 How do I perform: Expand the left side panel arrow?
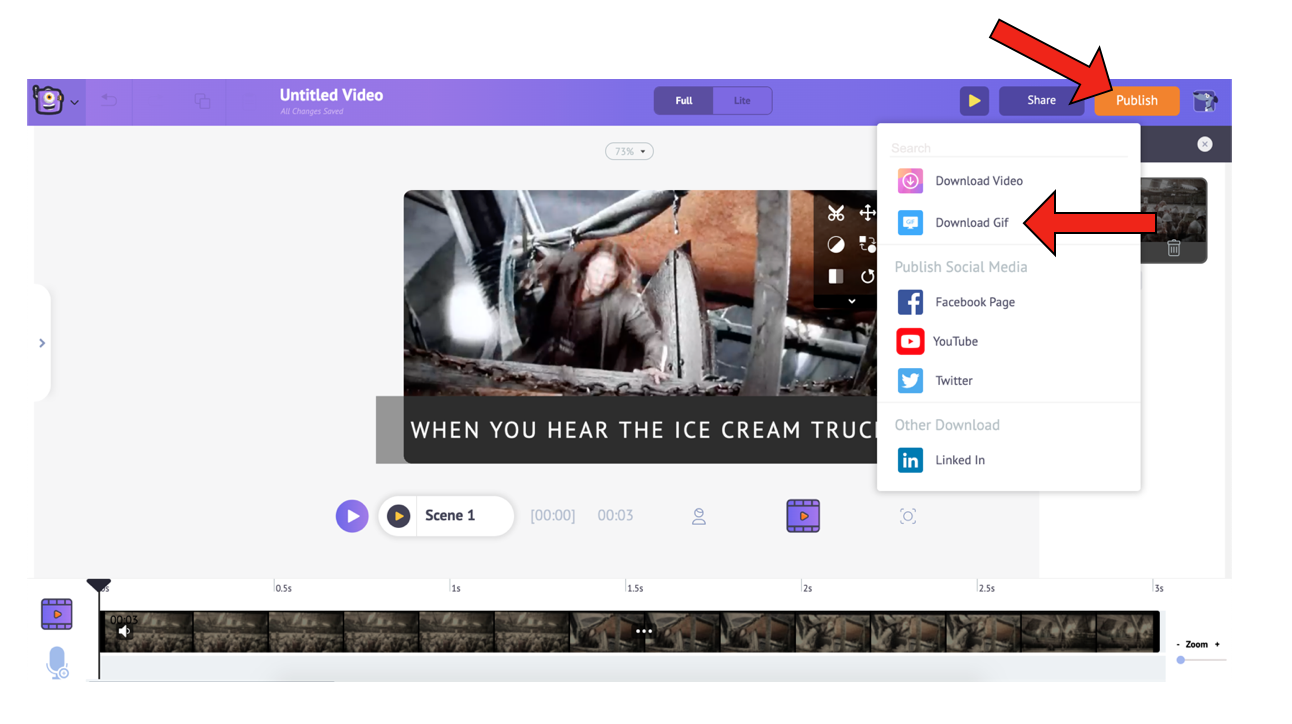point(42,343)
